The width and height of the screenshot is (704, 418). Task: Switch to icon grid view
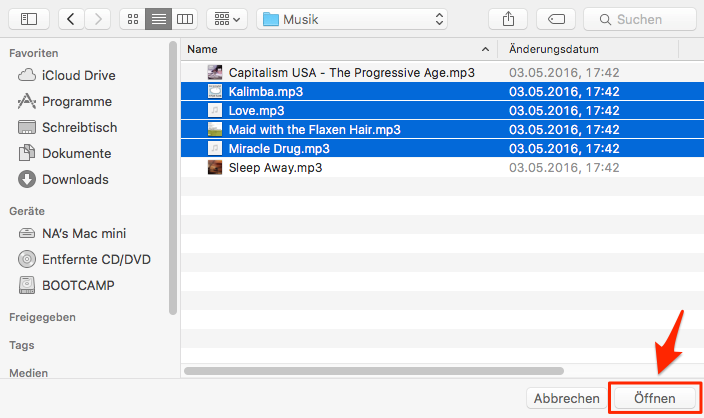132,19
